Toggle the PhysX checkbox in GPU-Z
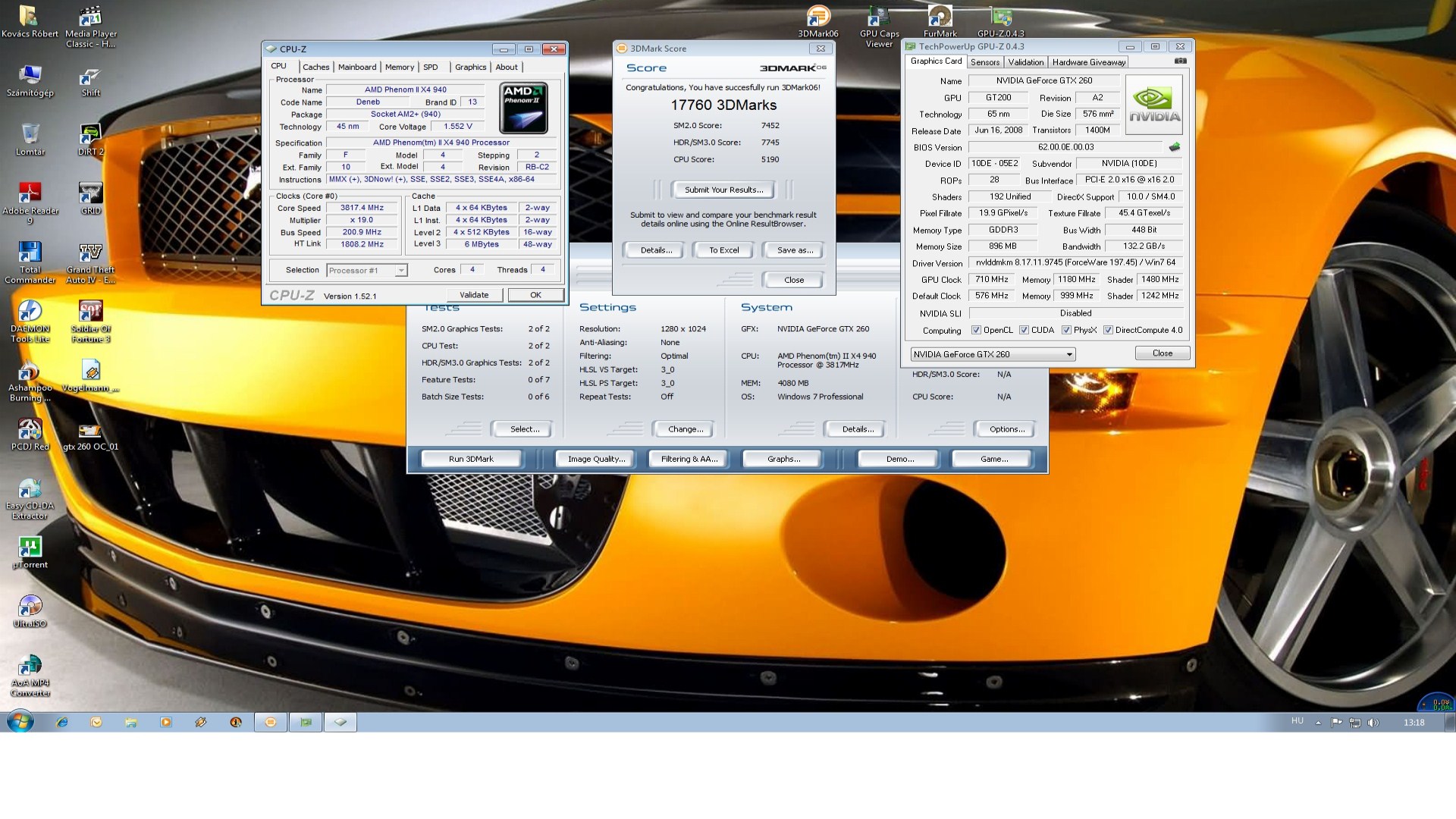The width and height of the screenshot is (1456, 819). tap(1066, 331)
